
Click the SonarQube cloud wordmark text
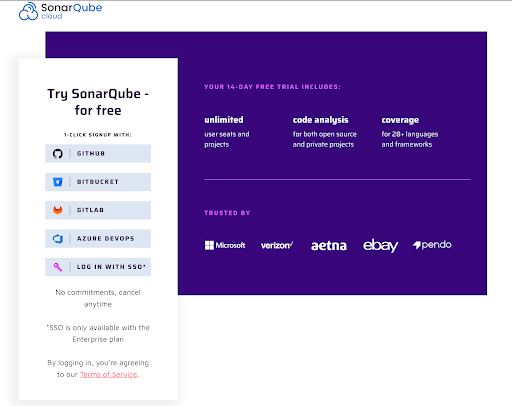[x=72, y=11]
